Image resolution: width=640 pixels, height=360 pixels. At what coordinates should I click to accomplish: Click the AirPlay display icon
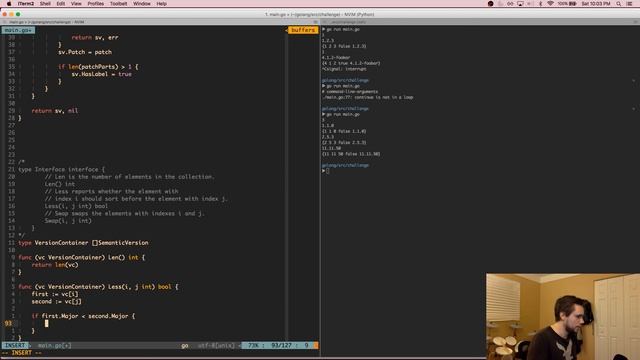click(x=520, y=4)
